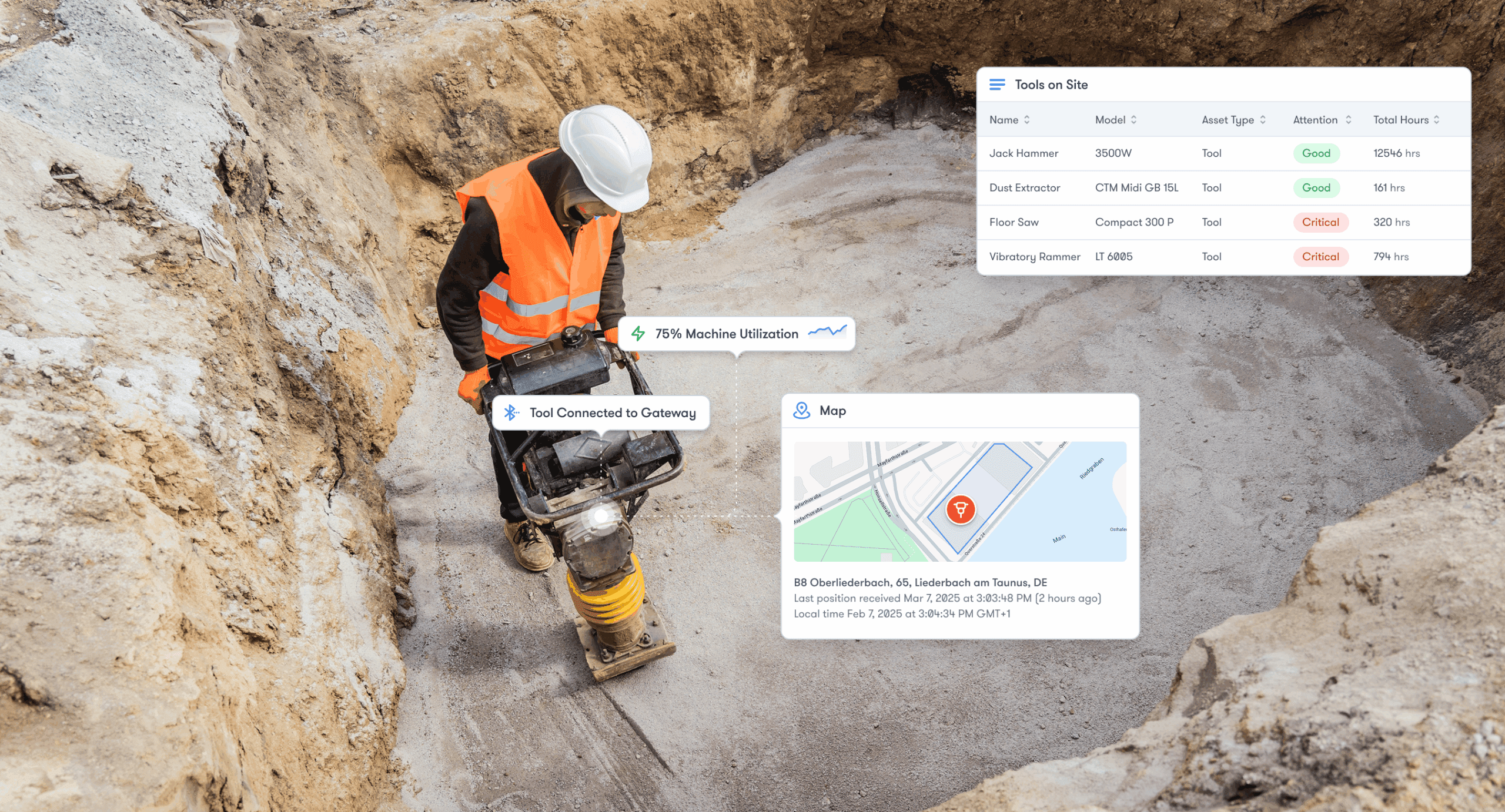Click the Good badge for Jack Hammer
Image resolution: width=1505 pixels, height=812 pixels.
(1316, 153)
